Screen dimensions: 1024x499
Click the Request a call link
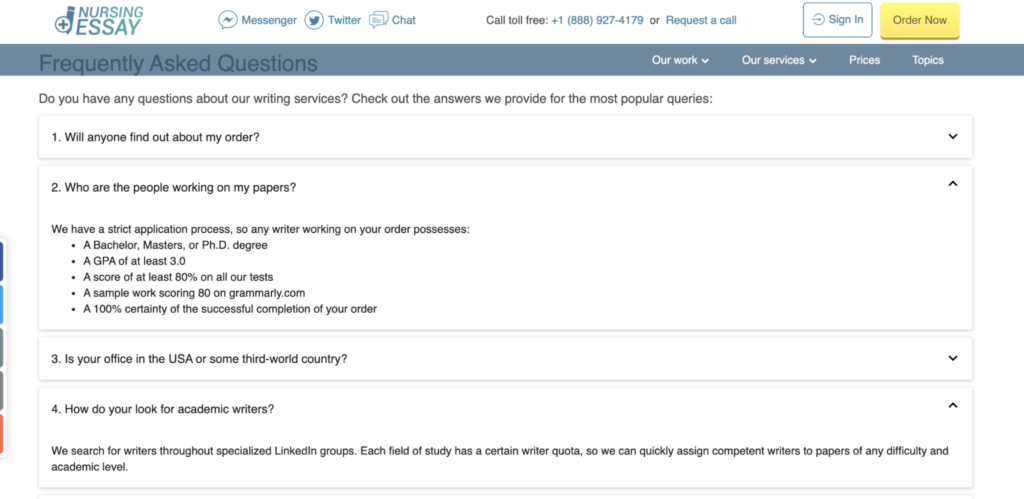pyautogui.click(x=701, y=20)
